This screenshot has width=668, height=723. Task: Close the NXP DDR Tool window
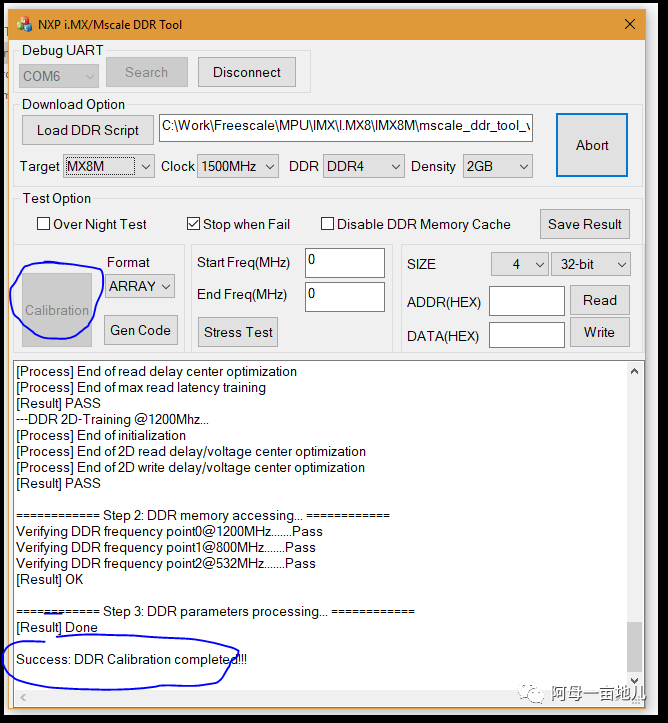(629, 24)
